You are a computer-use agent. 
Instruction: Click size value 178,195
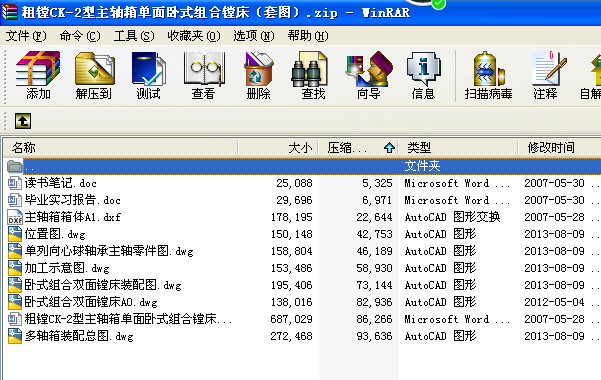click(x=292, y=217)
